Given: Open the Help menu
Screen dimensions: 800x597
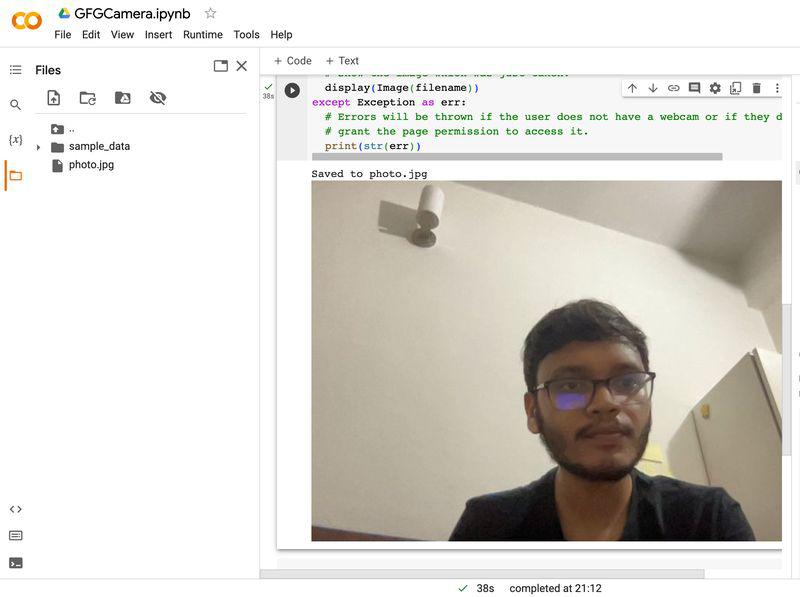Looking at the screenshot, I should (281, 35).
